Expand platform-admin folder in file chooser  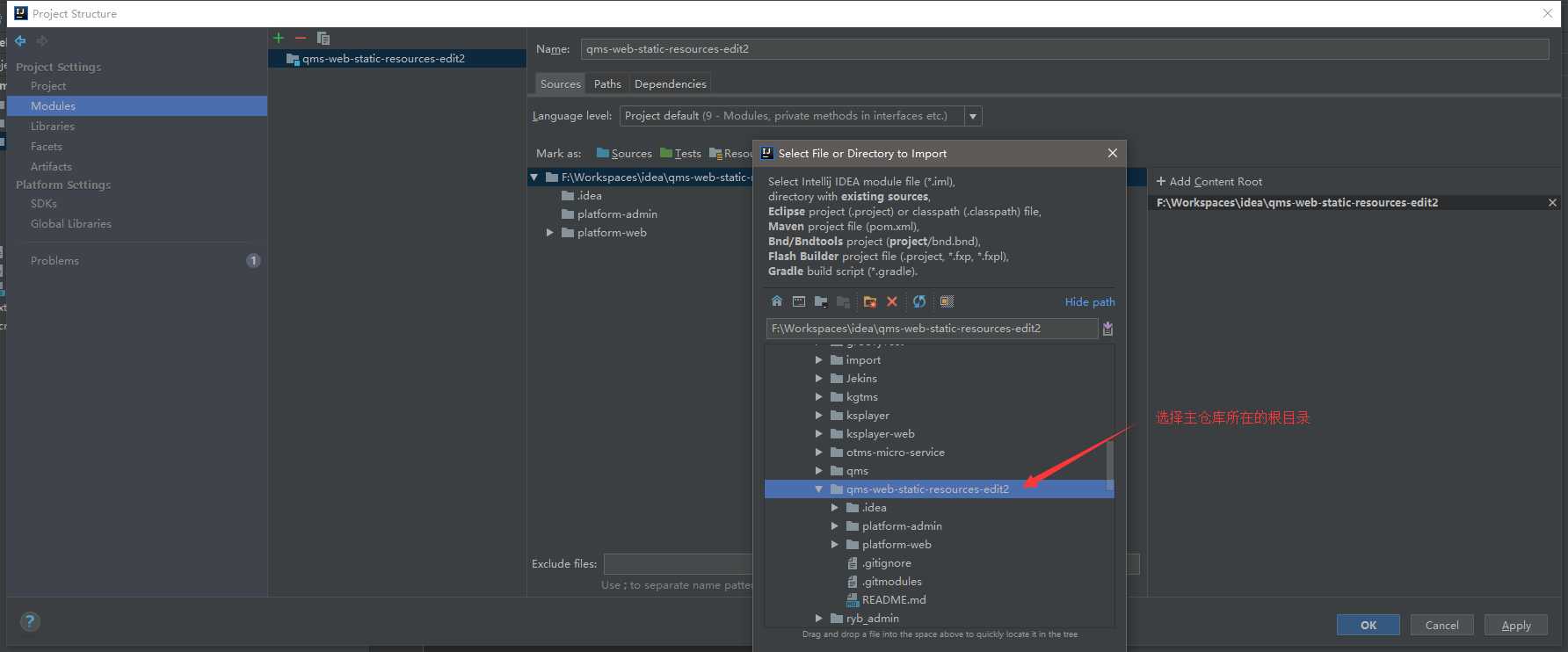[835, 526]
